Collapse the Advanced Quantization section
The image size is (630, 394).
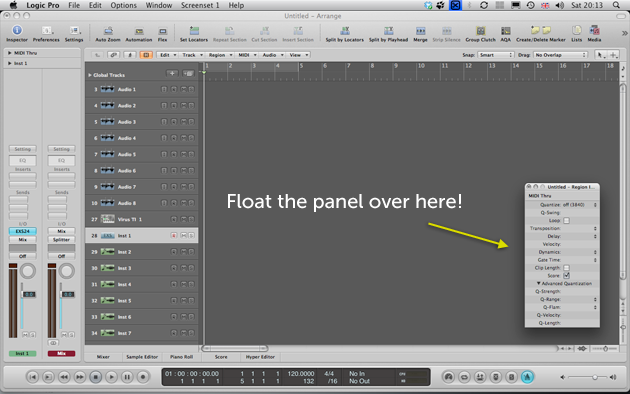pos(538,284)
